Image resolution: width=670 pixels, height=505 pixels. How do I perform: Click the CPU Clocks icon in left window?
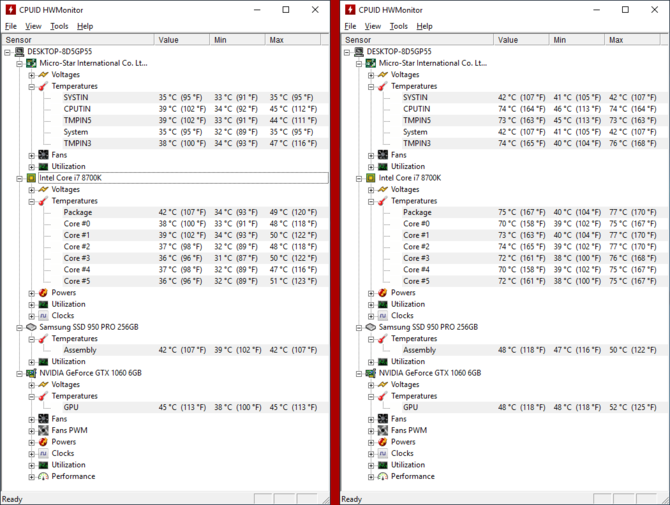43,316
